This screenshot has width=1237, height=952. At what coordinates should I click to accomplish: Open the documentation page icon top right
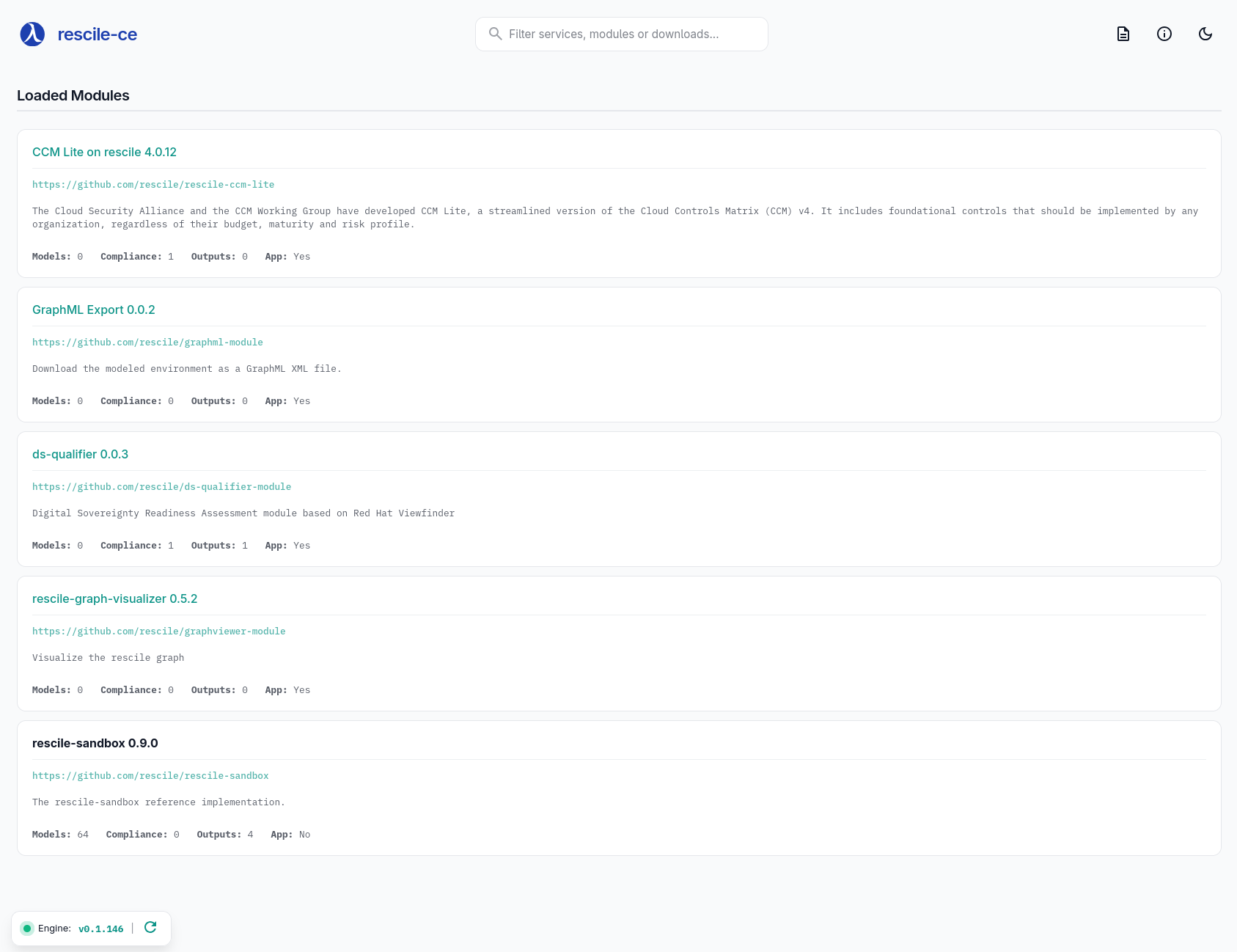[x=1123, y=34]
